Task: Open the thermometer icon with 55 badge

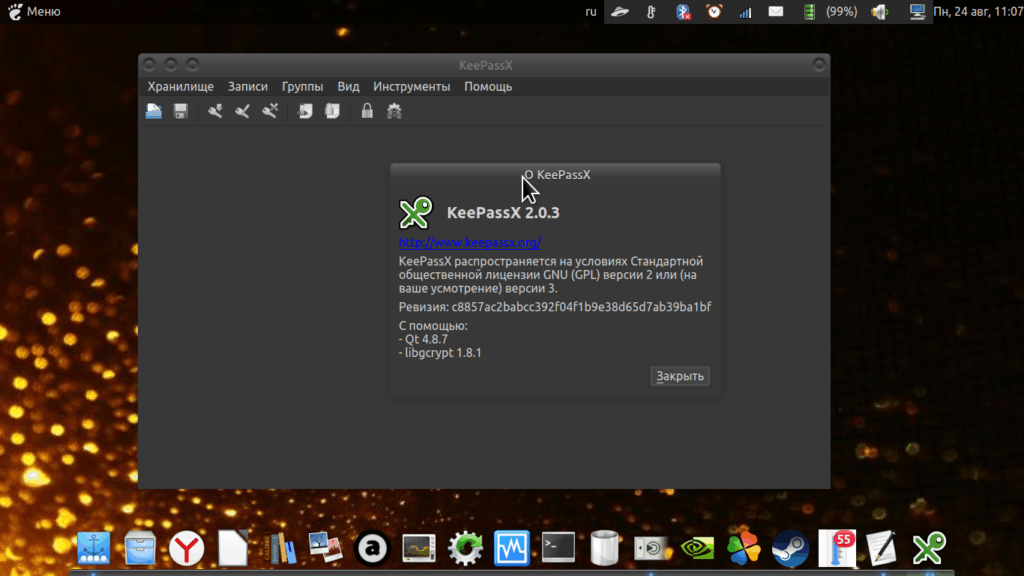Action: pos(837,547)
